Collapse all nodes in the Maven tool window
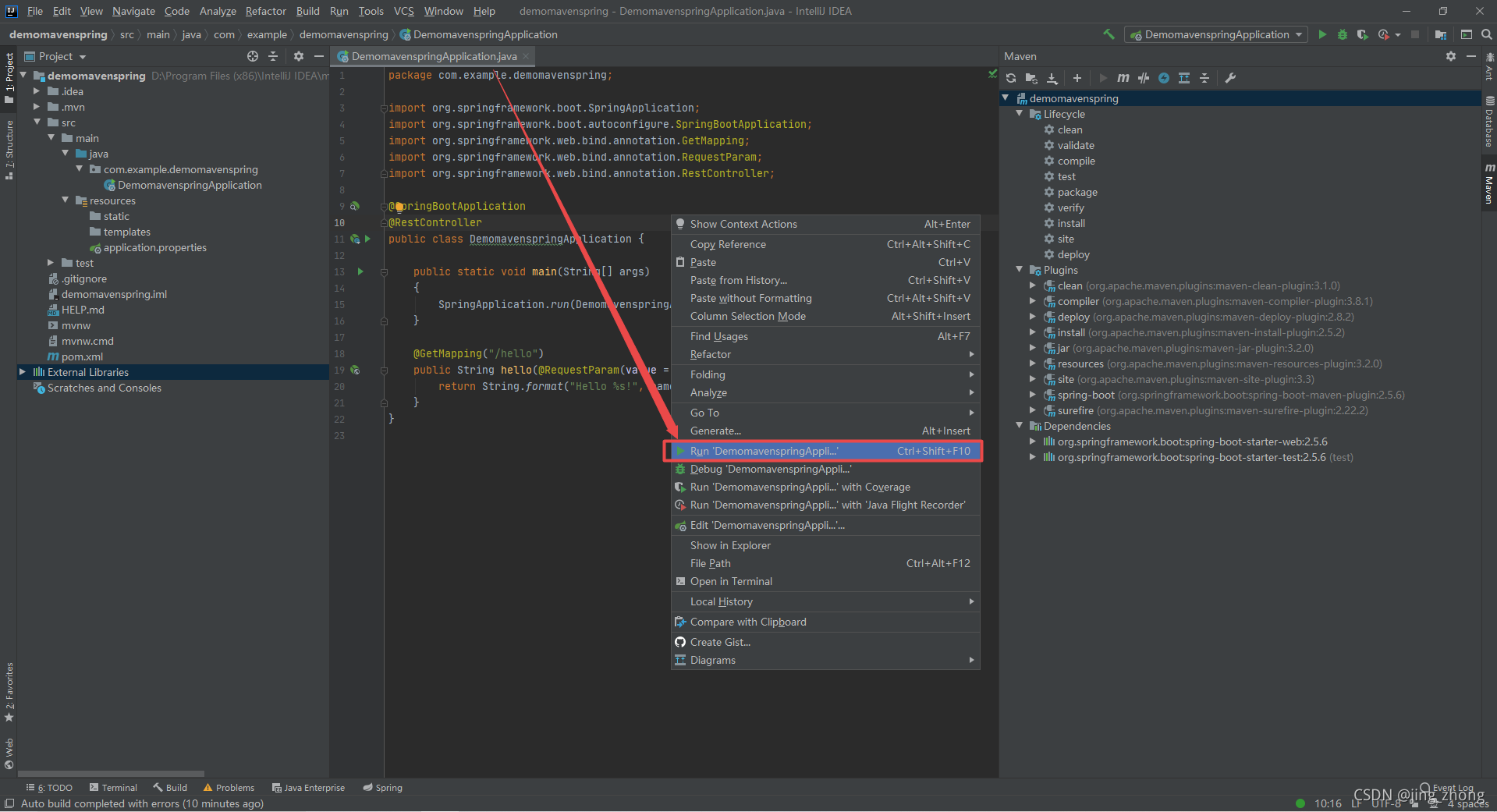The image size is (1497, 812). 1204,78
